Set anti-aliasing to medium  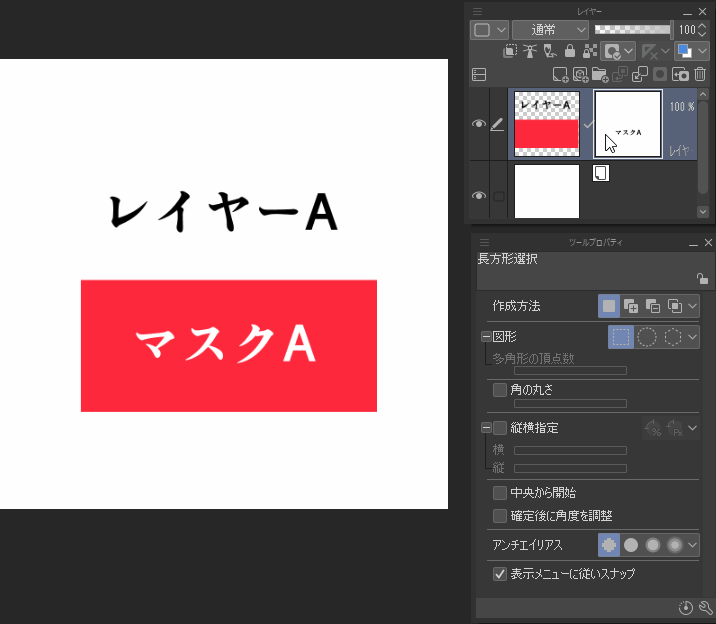point(653,545)
